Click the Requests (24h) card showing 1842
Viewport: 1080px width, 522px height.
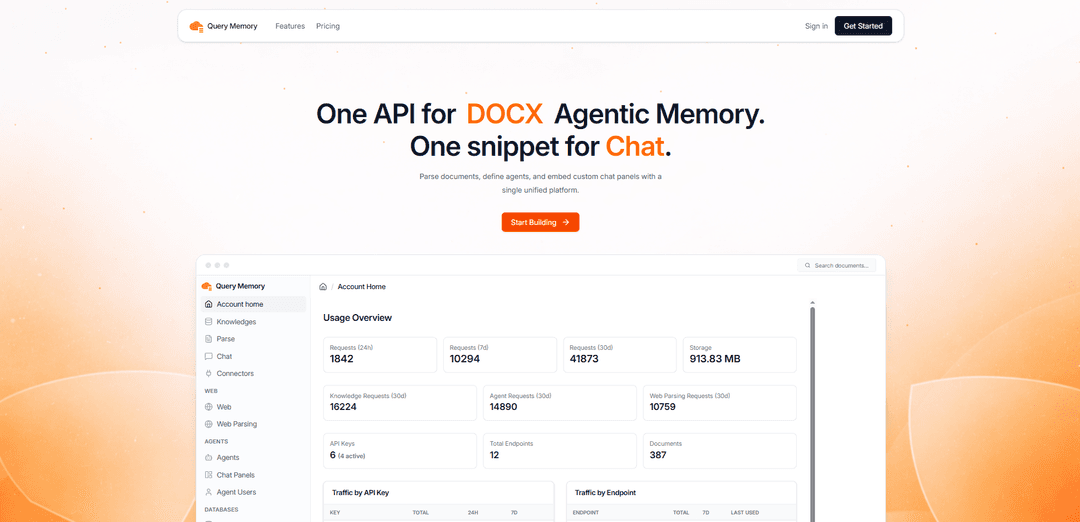(380, 355)
